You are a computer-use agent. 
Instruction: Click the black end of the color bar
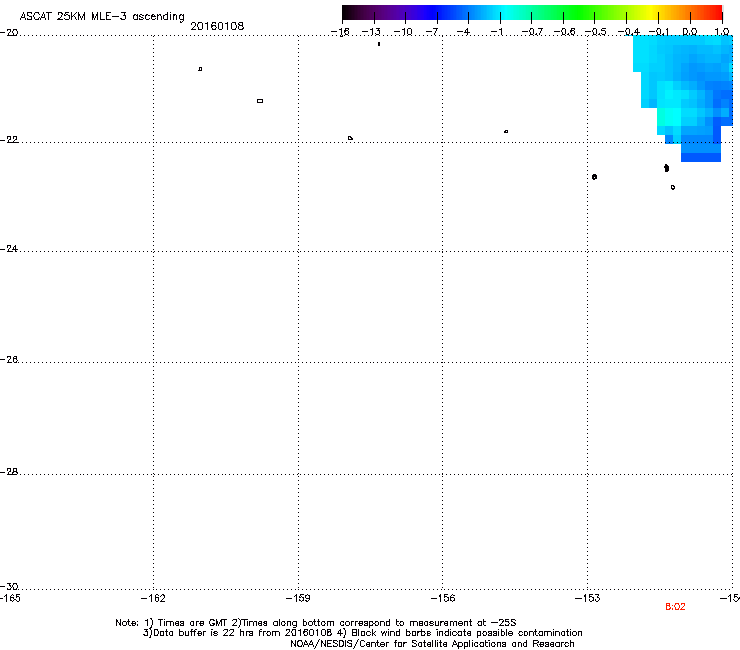point(349,12)
